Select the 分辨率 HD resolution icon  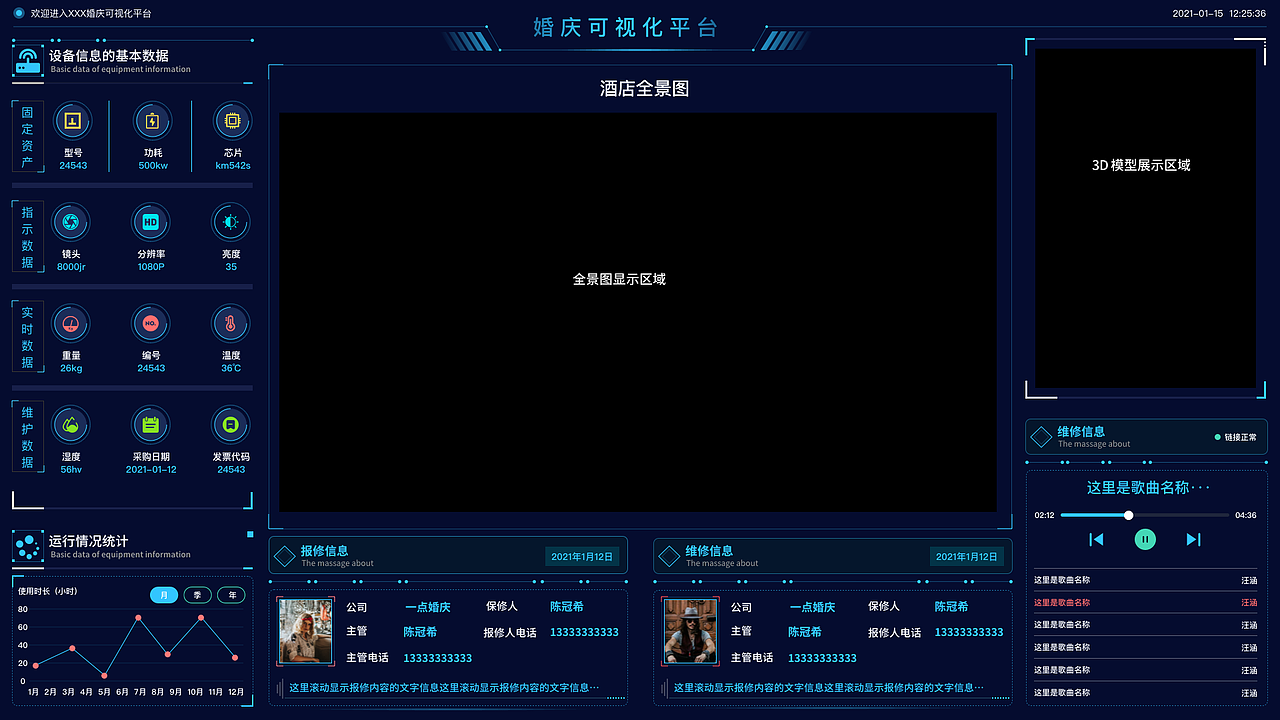[x=151, y=222]
